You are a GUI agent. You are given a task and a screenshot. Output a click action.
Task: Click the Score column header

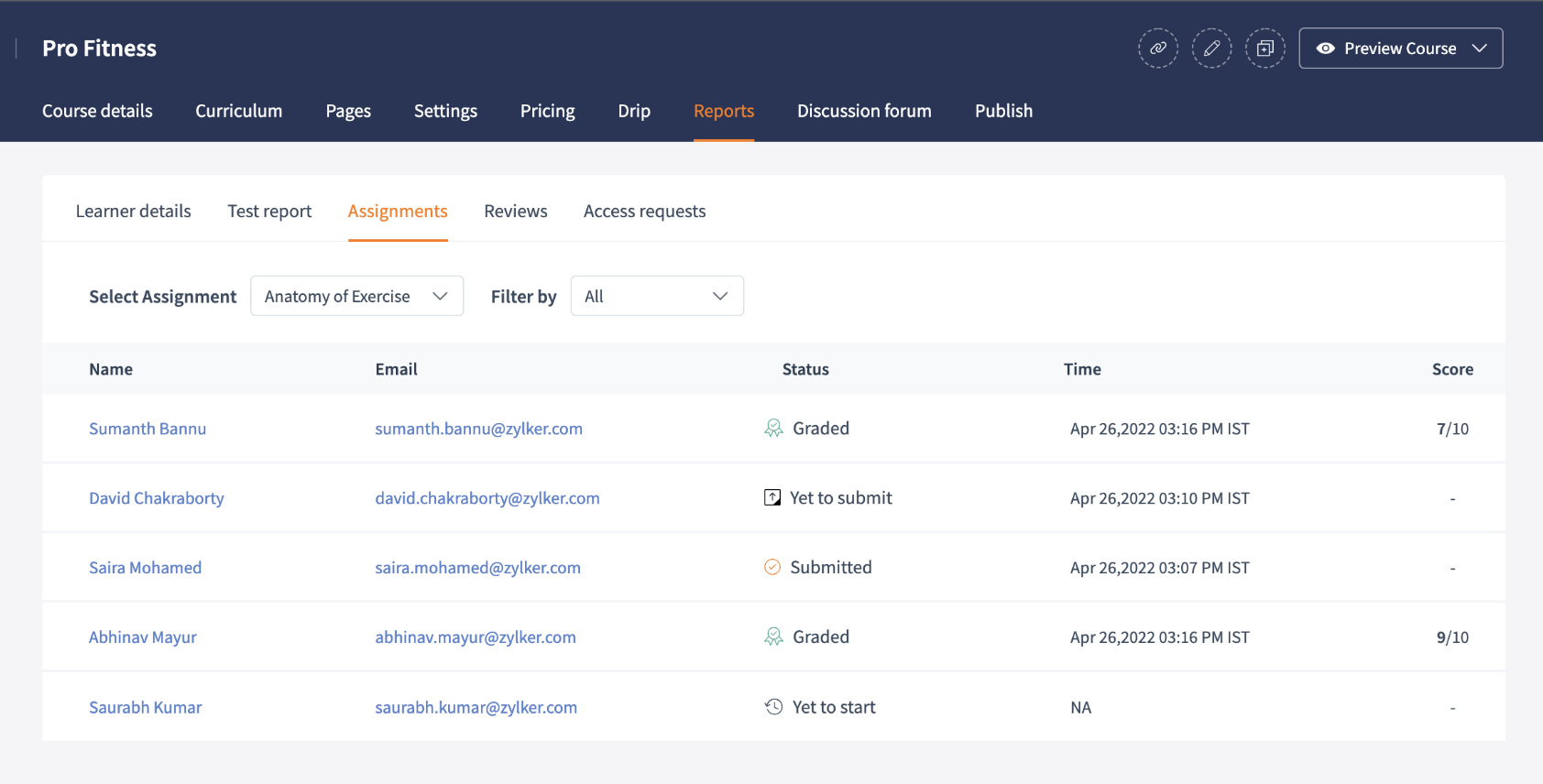click(1452, 369)
